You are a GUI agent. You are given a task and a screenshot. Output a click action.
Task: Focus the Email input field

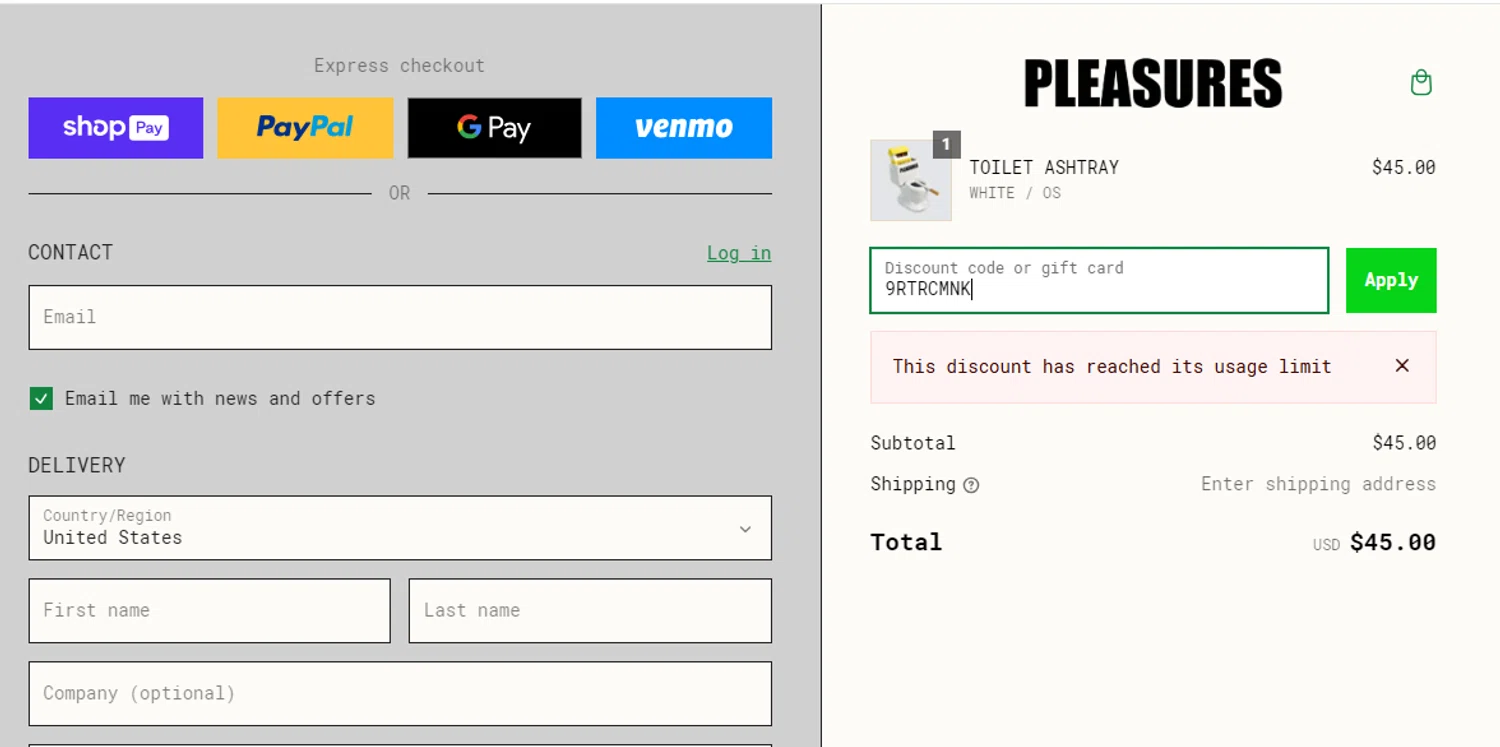point(400,317)
